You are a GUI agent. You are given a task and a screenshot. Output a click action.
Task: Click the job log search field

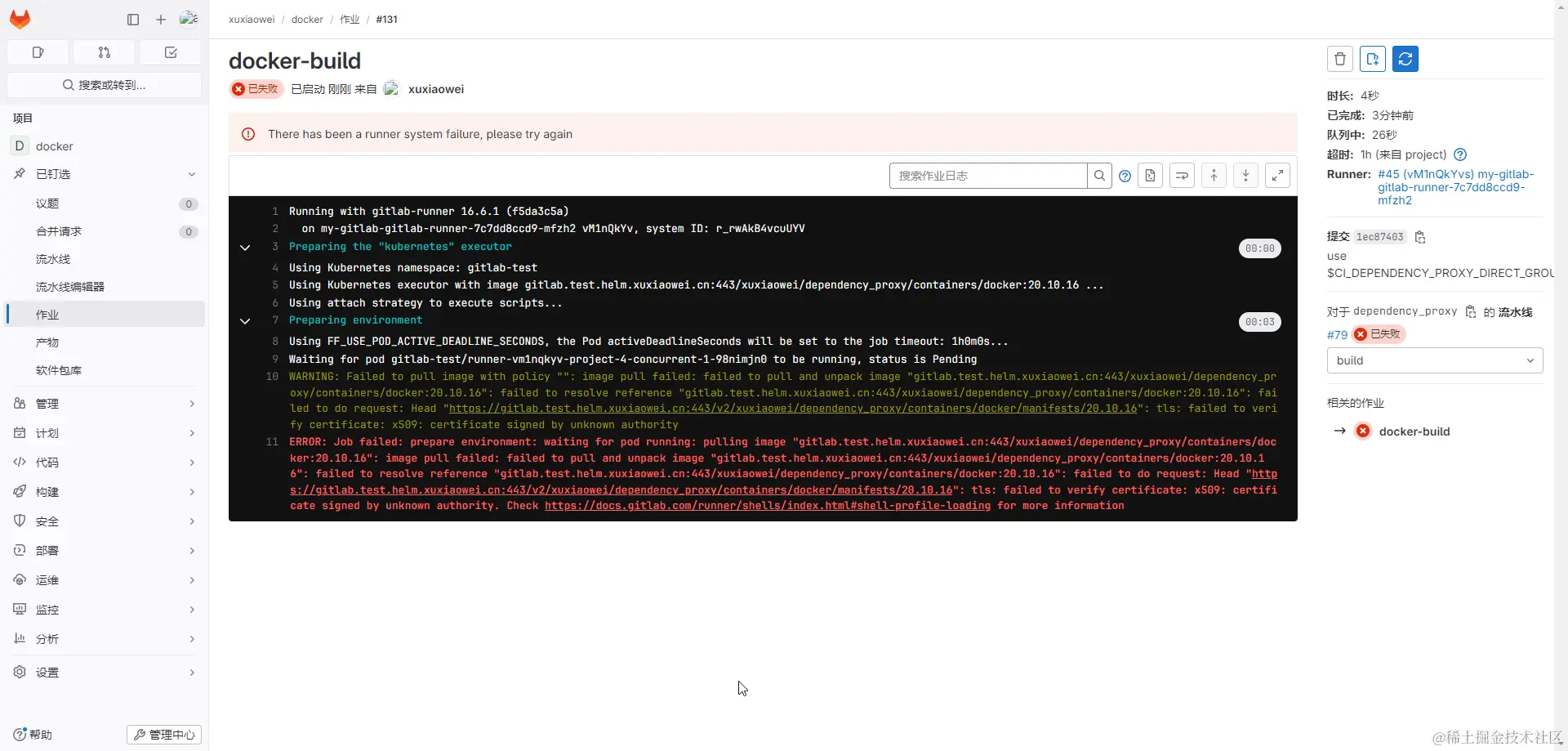[x=988, y=176]
